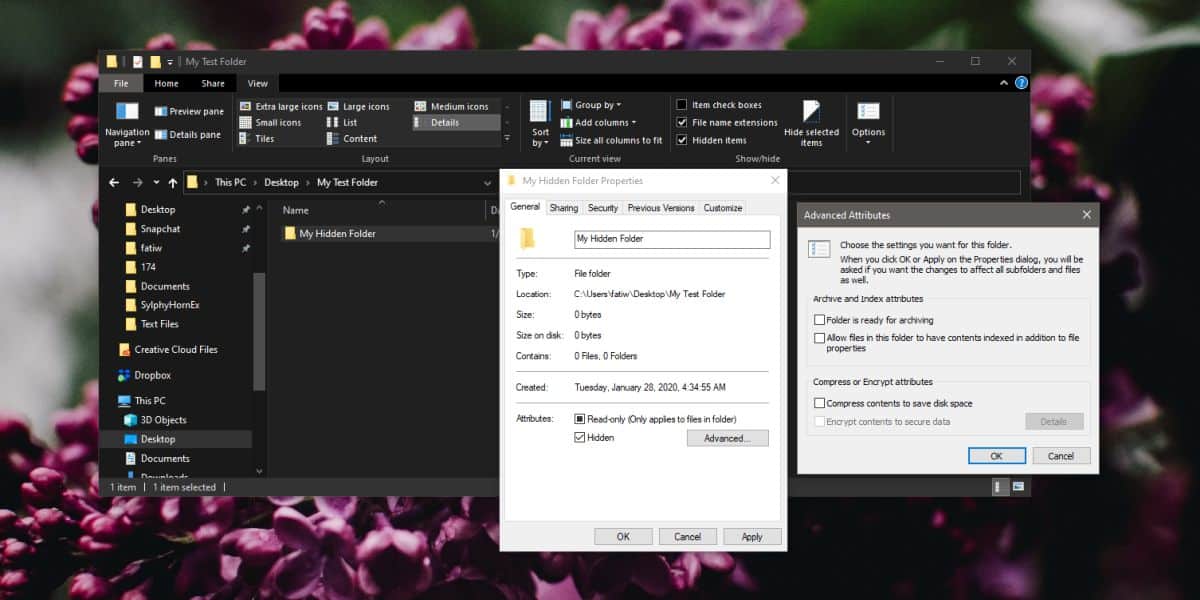Open Explorer help icon
This screenshot has width=1200, height=600.
coord(1021,83)
